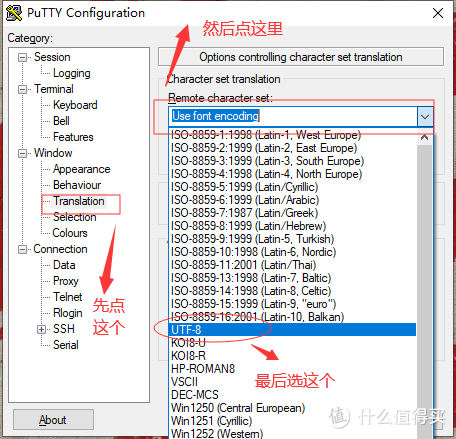This screenshot has height=439, width=456.
Task: Choose KOI8-U encoding
Action: [293, 343]
